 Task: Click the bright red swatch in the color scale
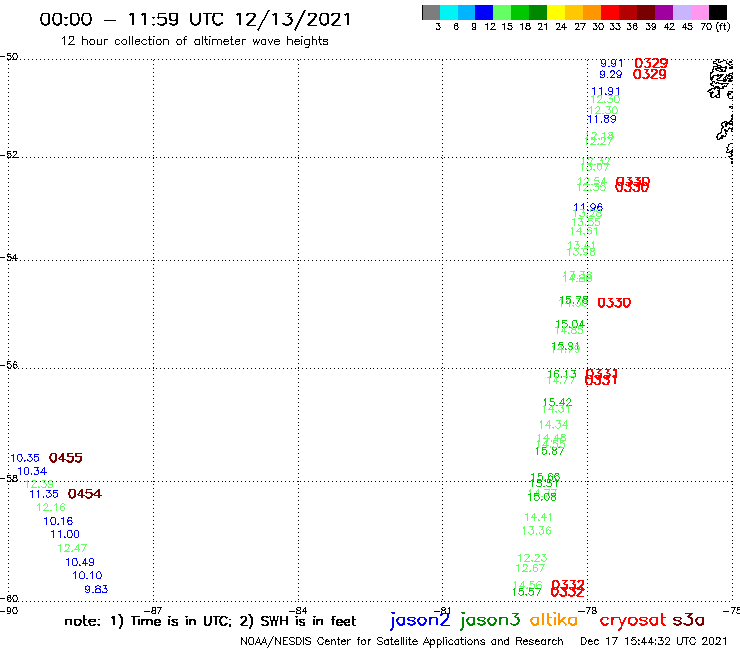tap(610, 12)
